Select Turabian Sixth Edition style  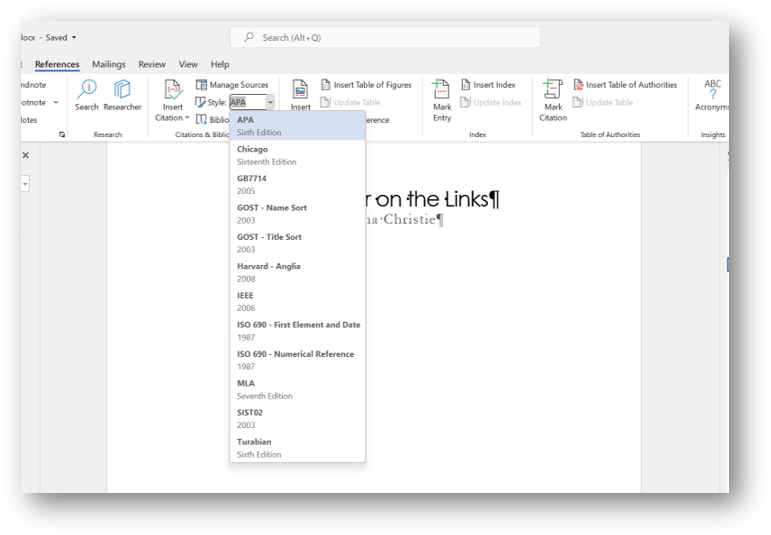click(x=297, y=448)
